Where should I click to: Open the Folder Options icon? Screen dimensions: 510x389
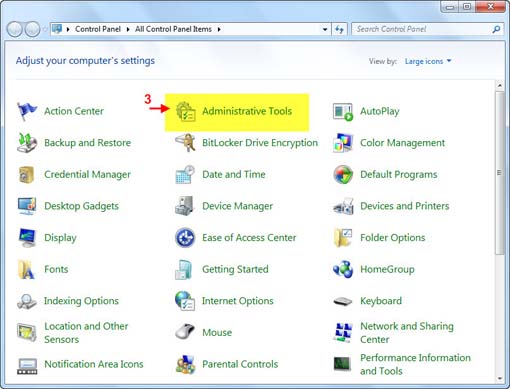coord(343,238)
